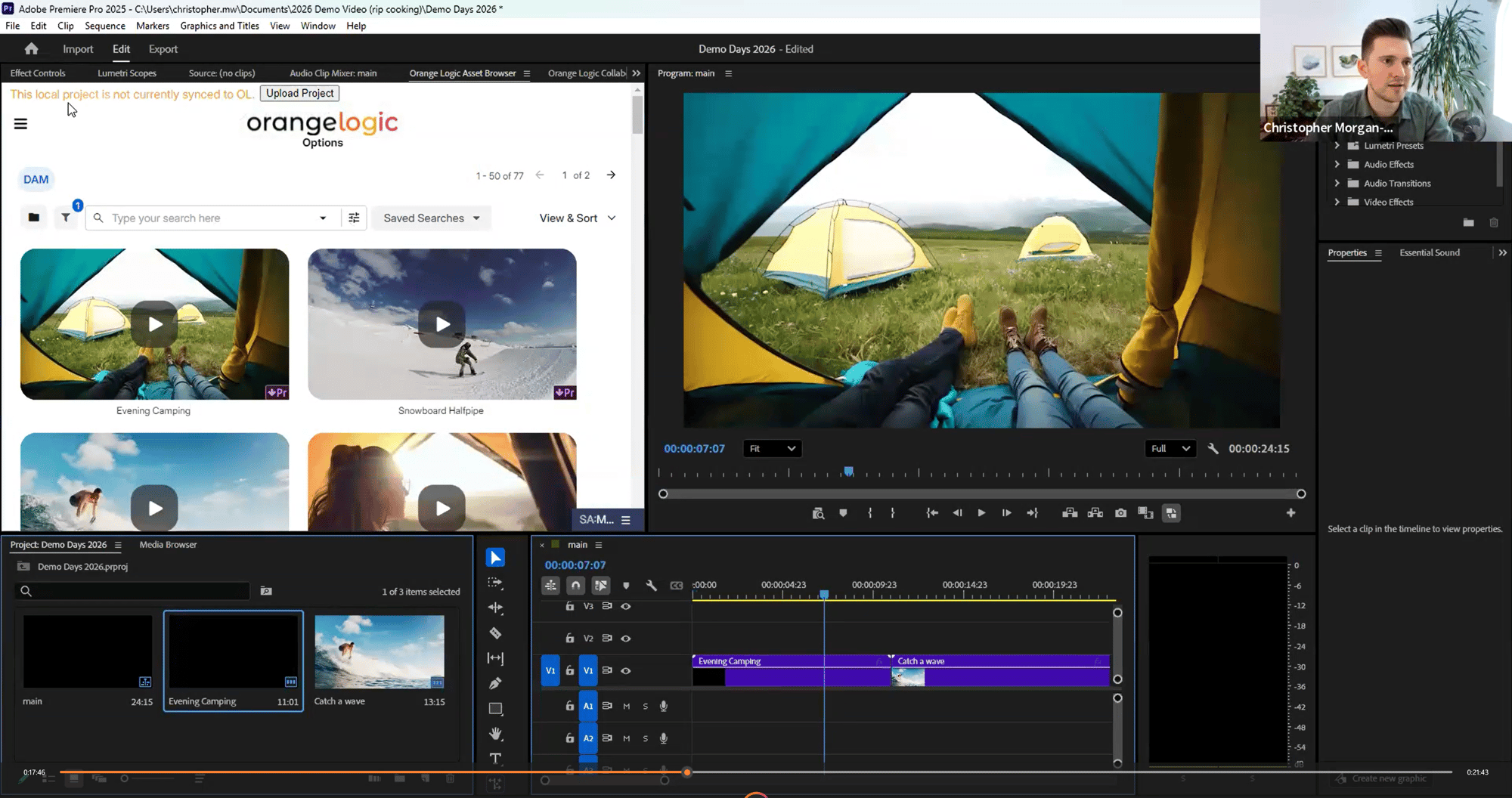Click Export Frame camera icon
This screenshot has width=1512, height=798.
pyautogui.click(x=1120, y=513)
